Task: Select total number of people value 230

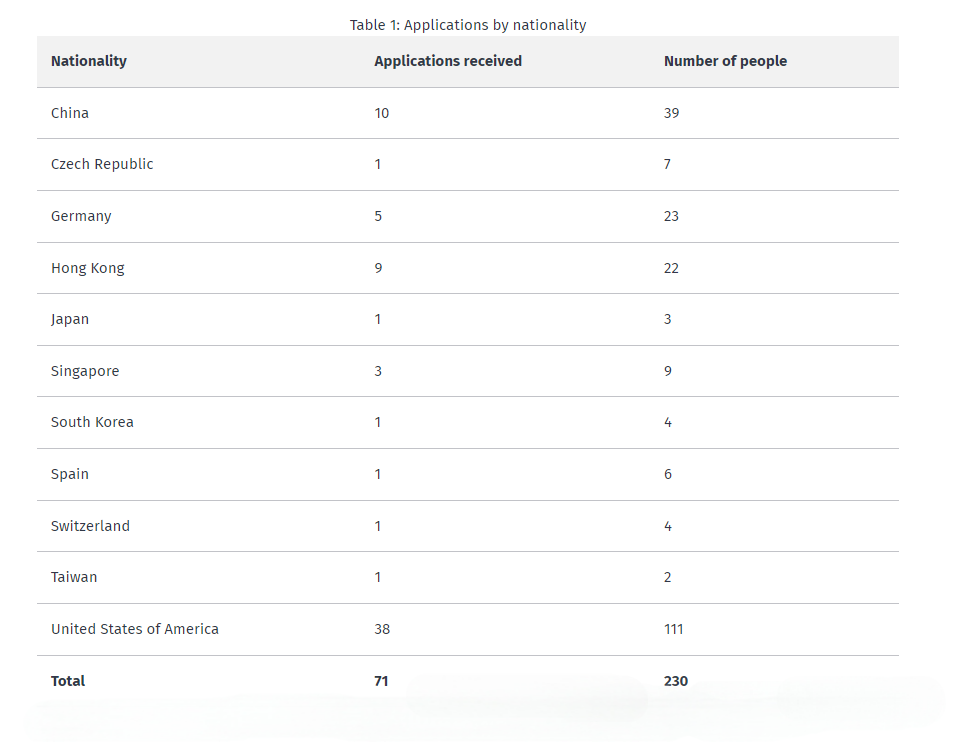Action: tap(676, 681)
